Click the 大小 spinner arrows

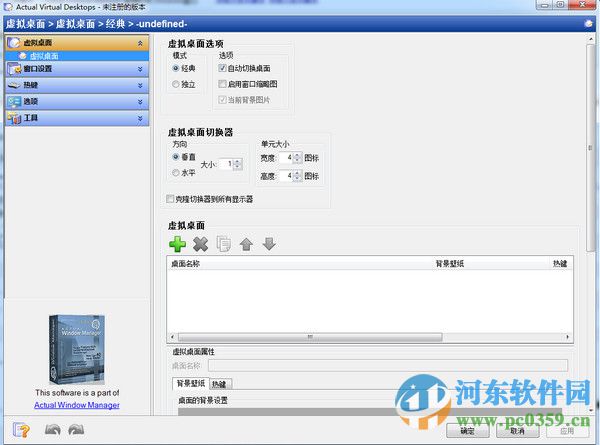click(238, 164)
